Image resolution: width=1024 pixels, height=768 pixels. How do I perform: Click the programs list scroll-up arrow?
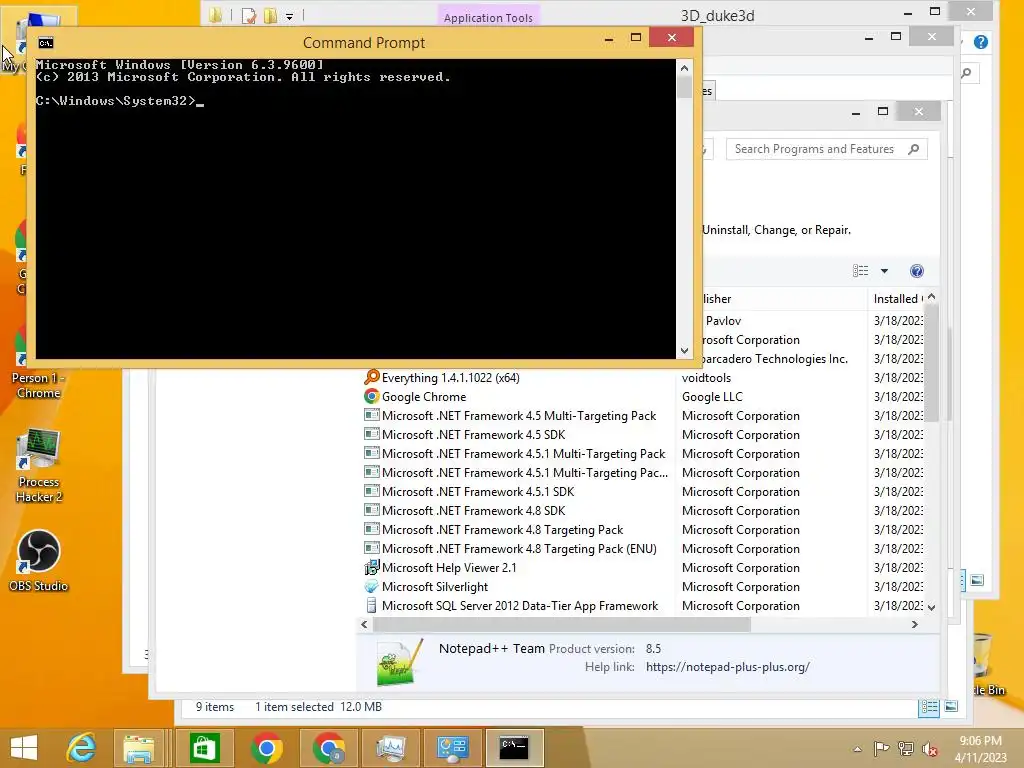[932, 297]
